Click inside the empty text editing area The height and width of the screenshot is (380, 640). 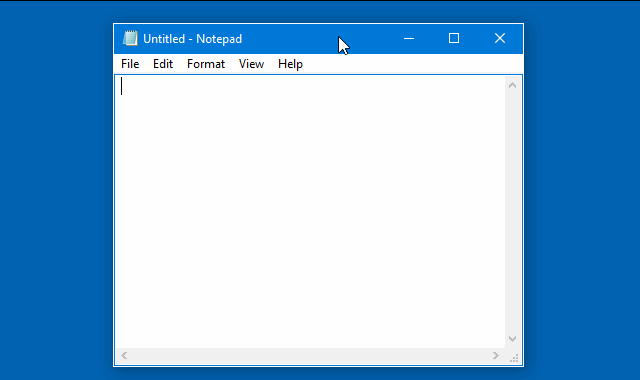pos(310,212)
